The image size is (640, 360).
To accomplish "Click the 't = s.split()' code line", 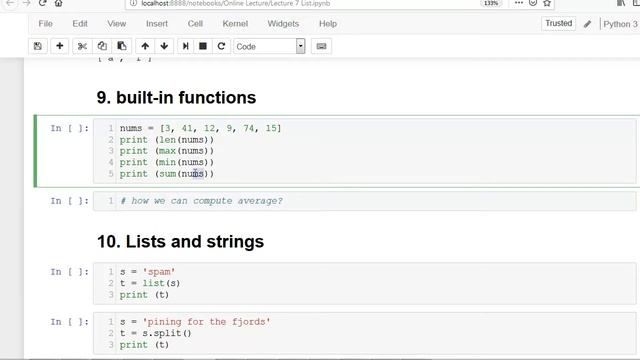I will 156,333.
